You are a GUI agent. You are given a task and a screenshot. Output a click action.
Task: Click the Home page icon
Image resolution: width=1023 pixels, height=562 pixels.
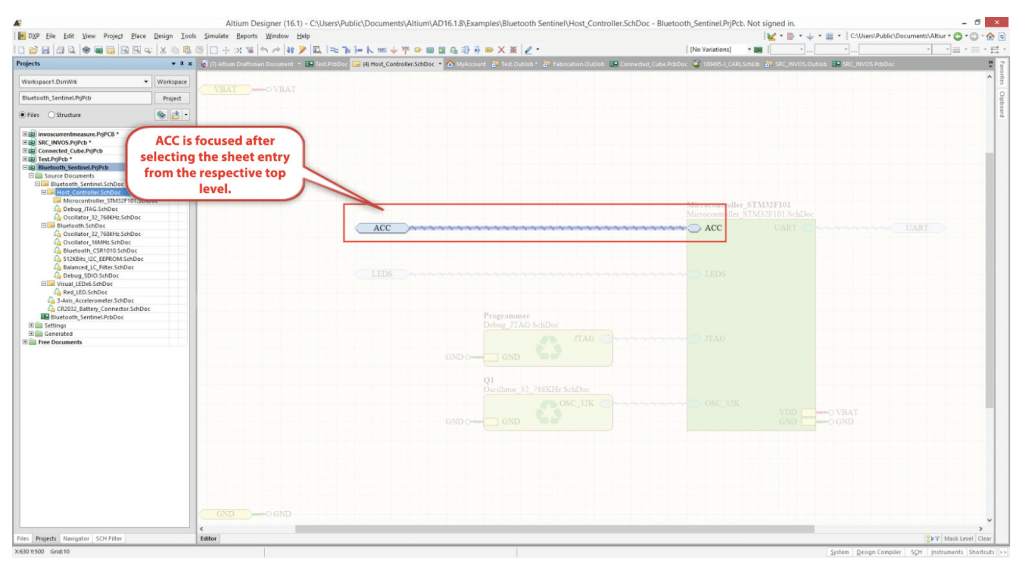click(990, 37)
